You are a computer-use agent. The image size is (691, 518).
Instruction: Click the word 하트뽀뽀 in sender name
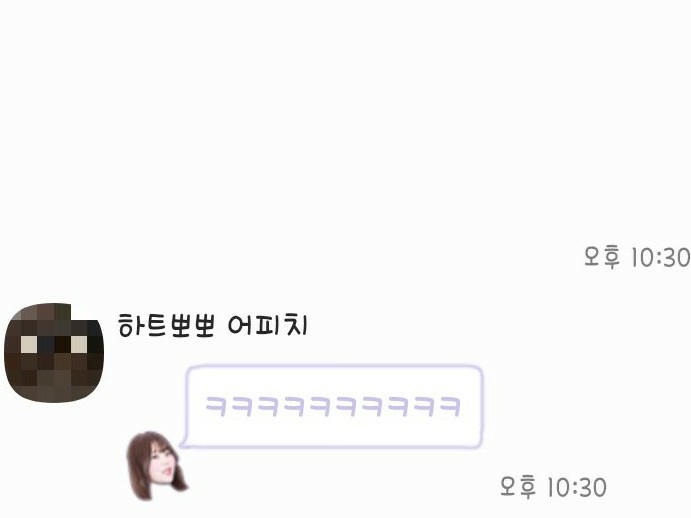166,325
